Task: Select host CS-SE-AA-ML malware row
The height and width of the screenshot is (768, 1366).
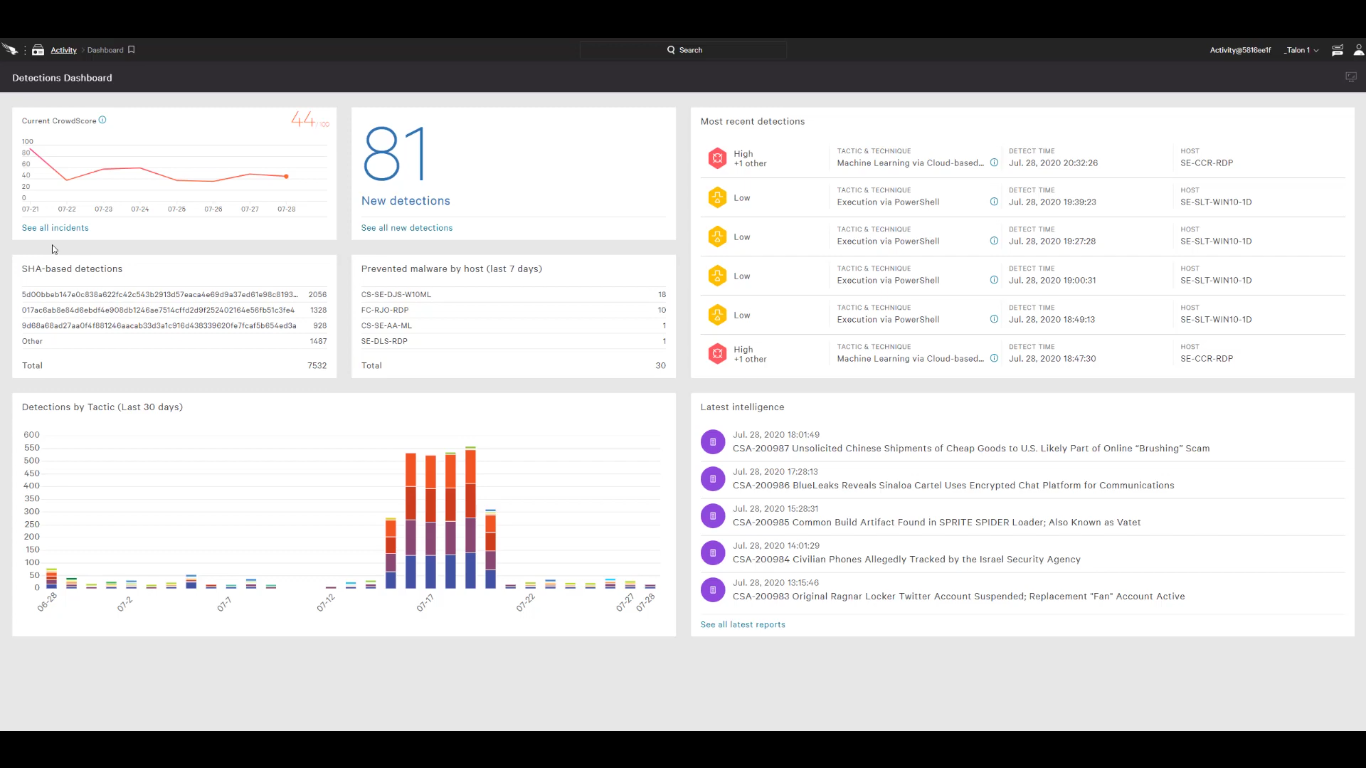Action: tap(513, 325)
